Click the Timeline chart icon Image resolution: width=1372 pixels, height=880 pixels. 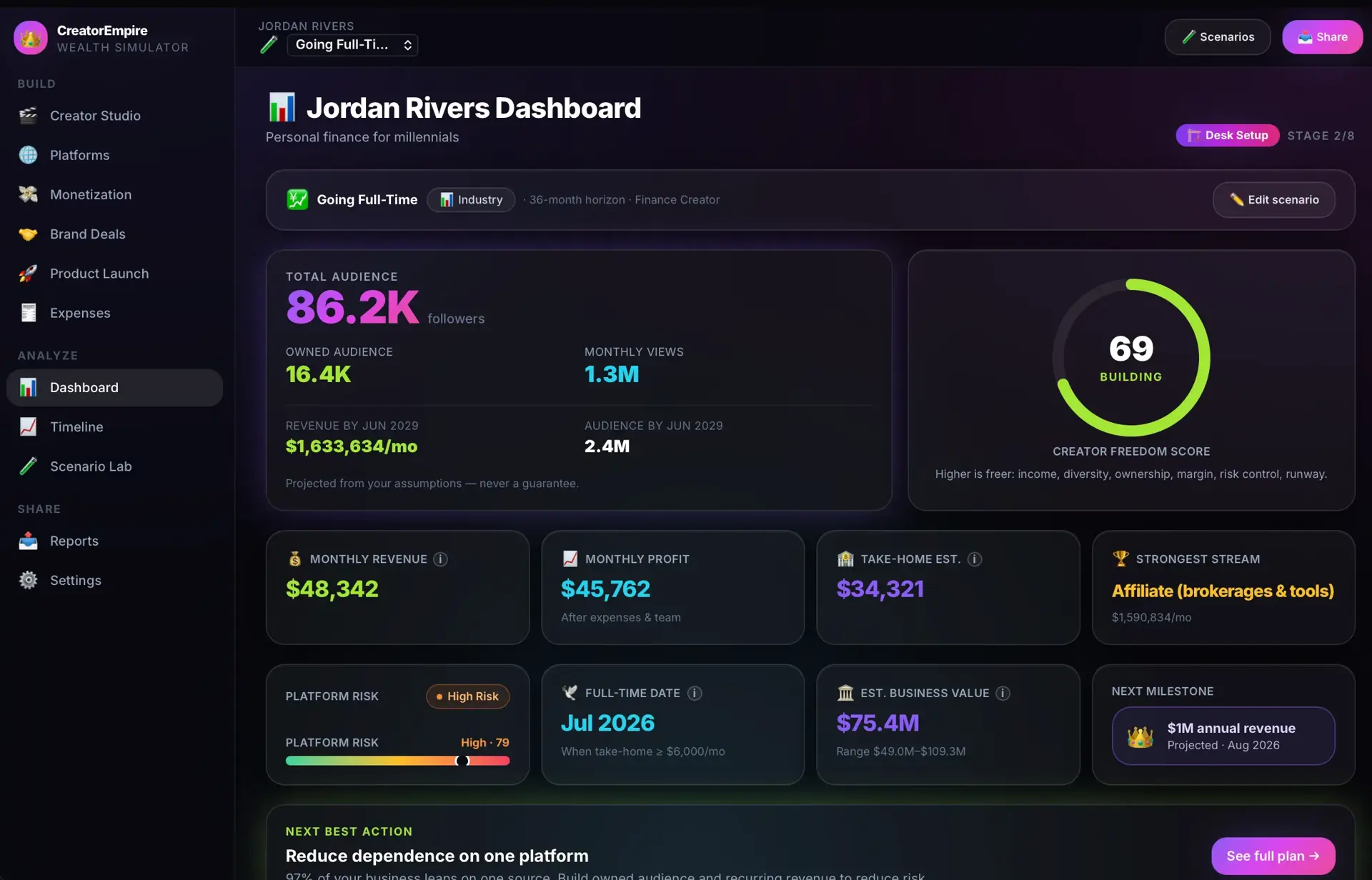click(28, 427)
